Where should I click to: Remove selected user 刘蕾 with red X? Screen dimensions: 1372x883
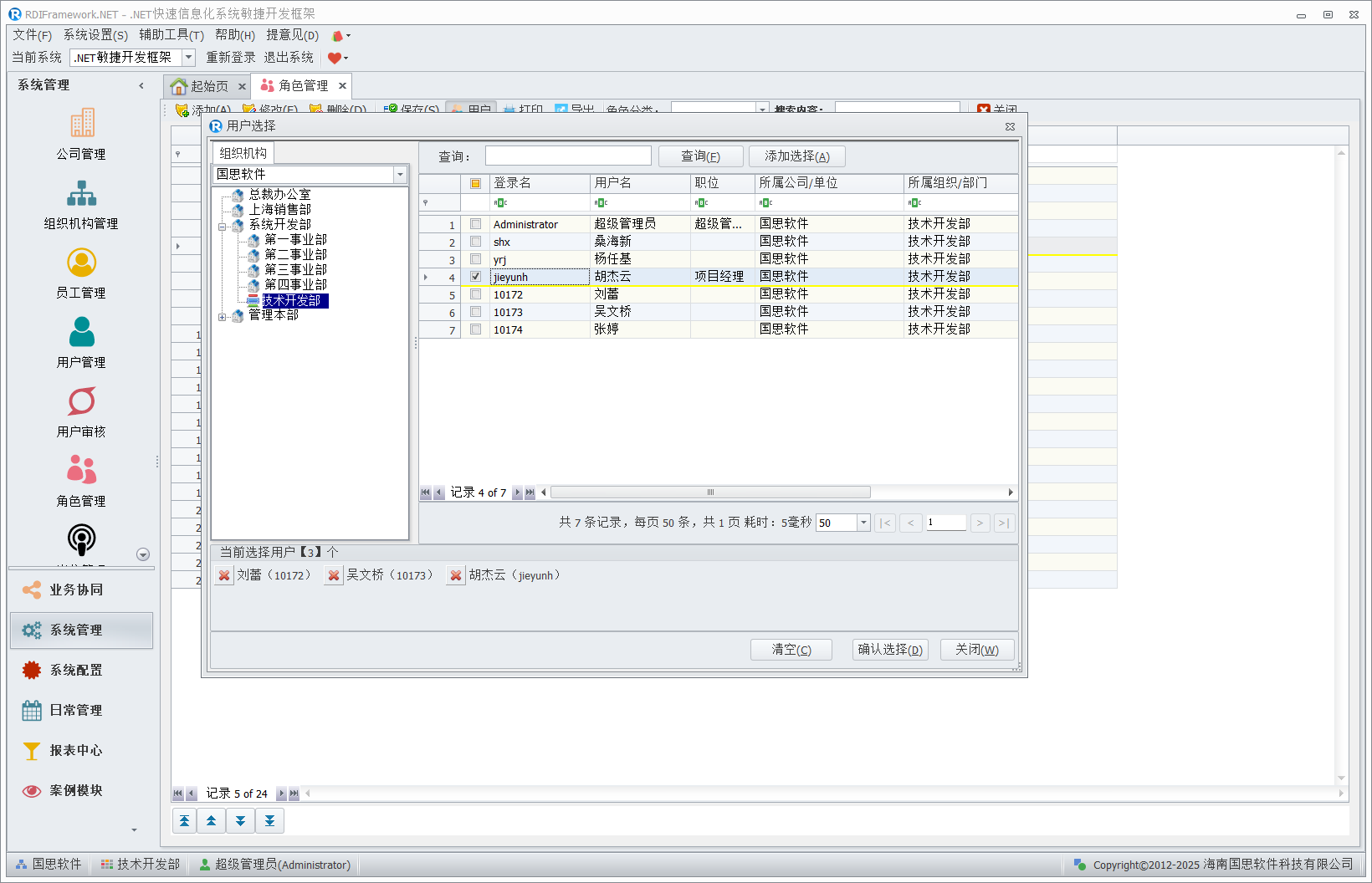pos(224,575)
